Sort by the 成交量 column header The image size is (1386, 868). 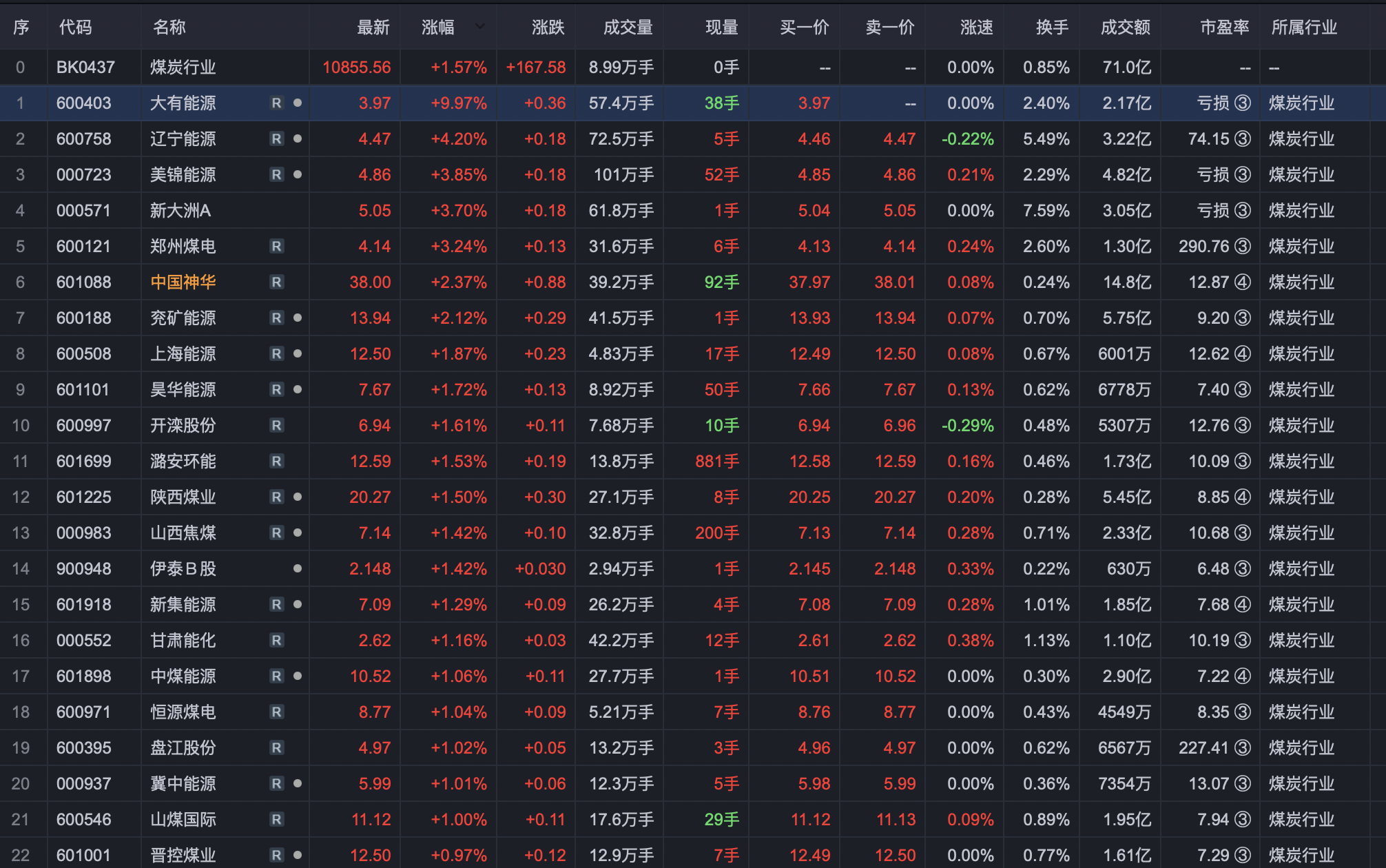(628, 28)
